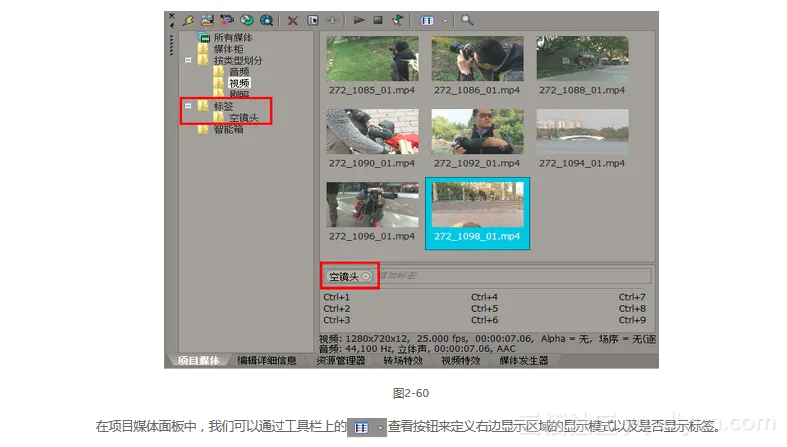Click the video info line starting 视频: 1280x720x12

(x=487, y=339)
